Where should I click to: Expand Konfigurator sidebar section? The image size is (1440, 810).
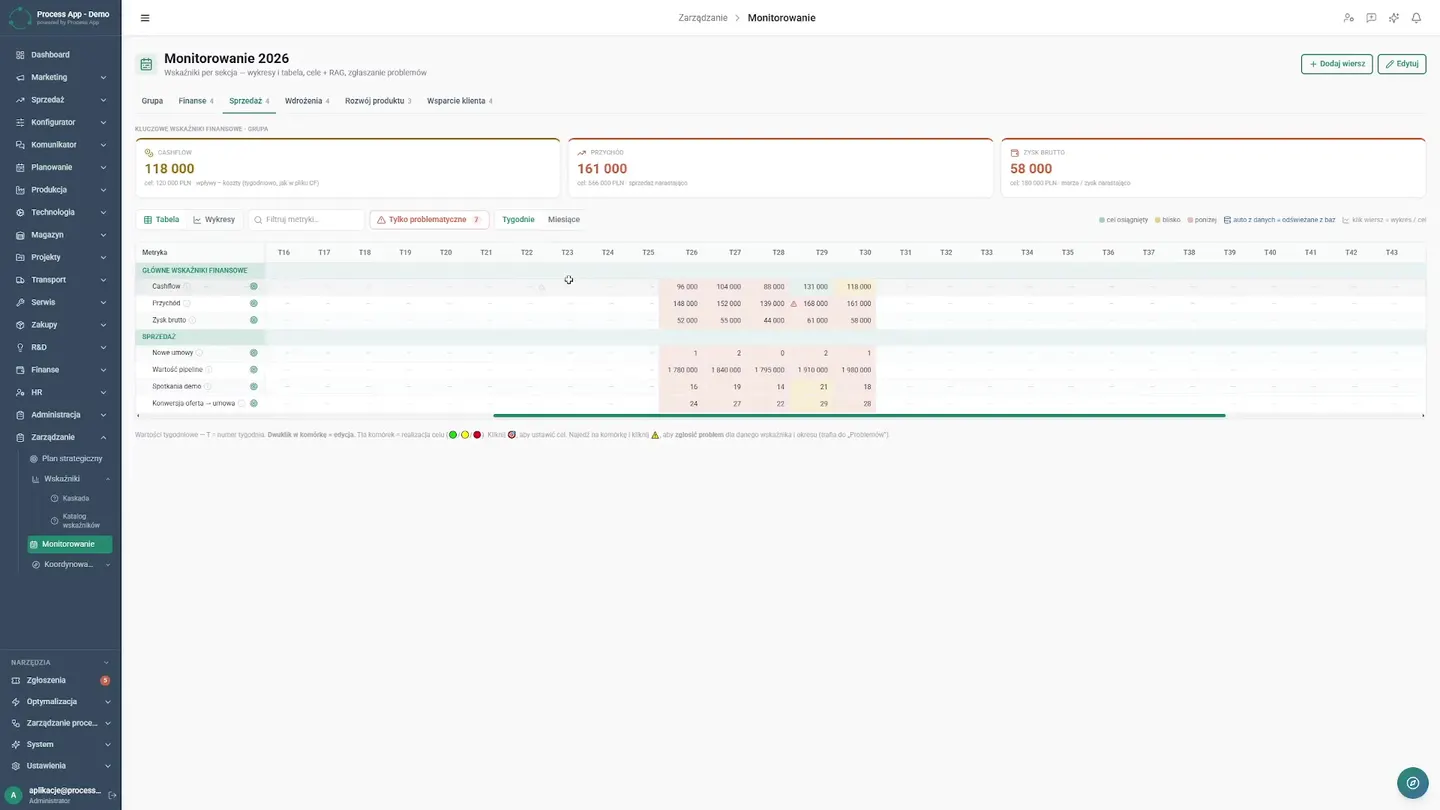tap(60, 122)
